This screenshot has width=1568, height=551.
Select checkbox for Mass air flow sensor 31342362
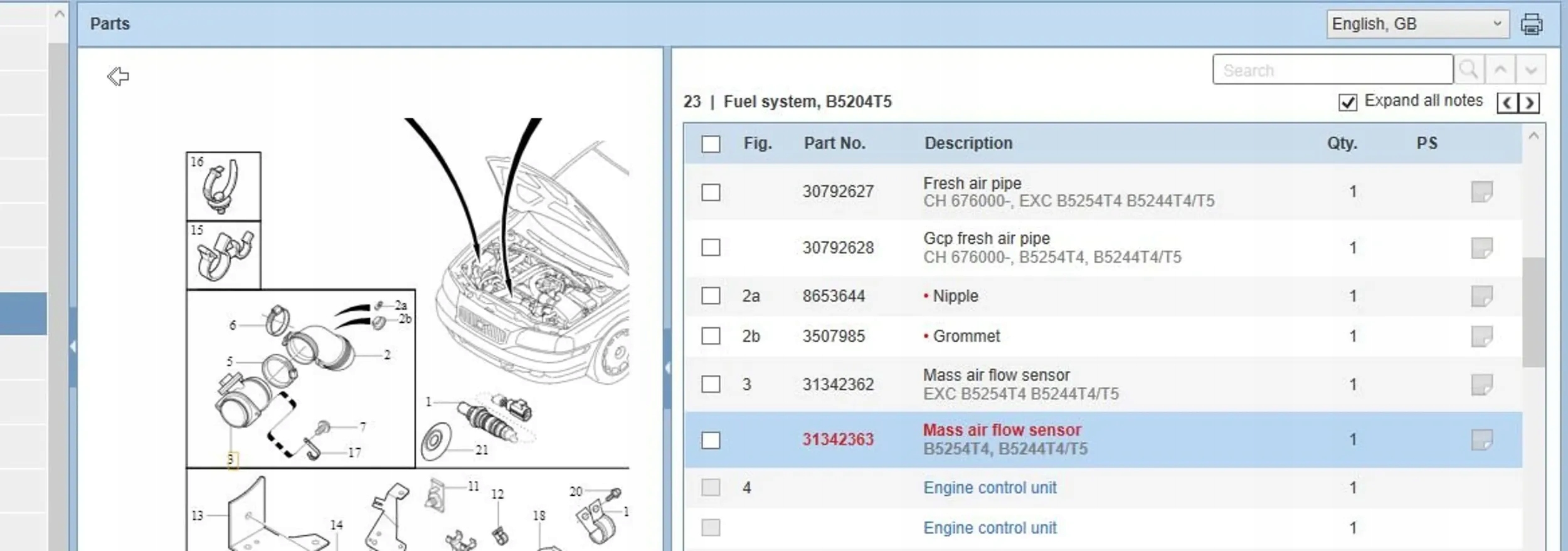click(711, 384)
